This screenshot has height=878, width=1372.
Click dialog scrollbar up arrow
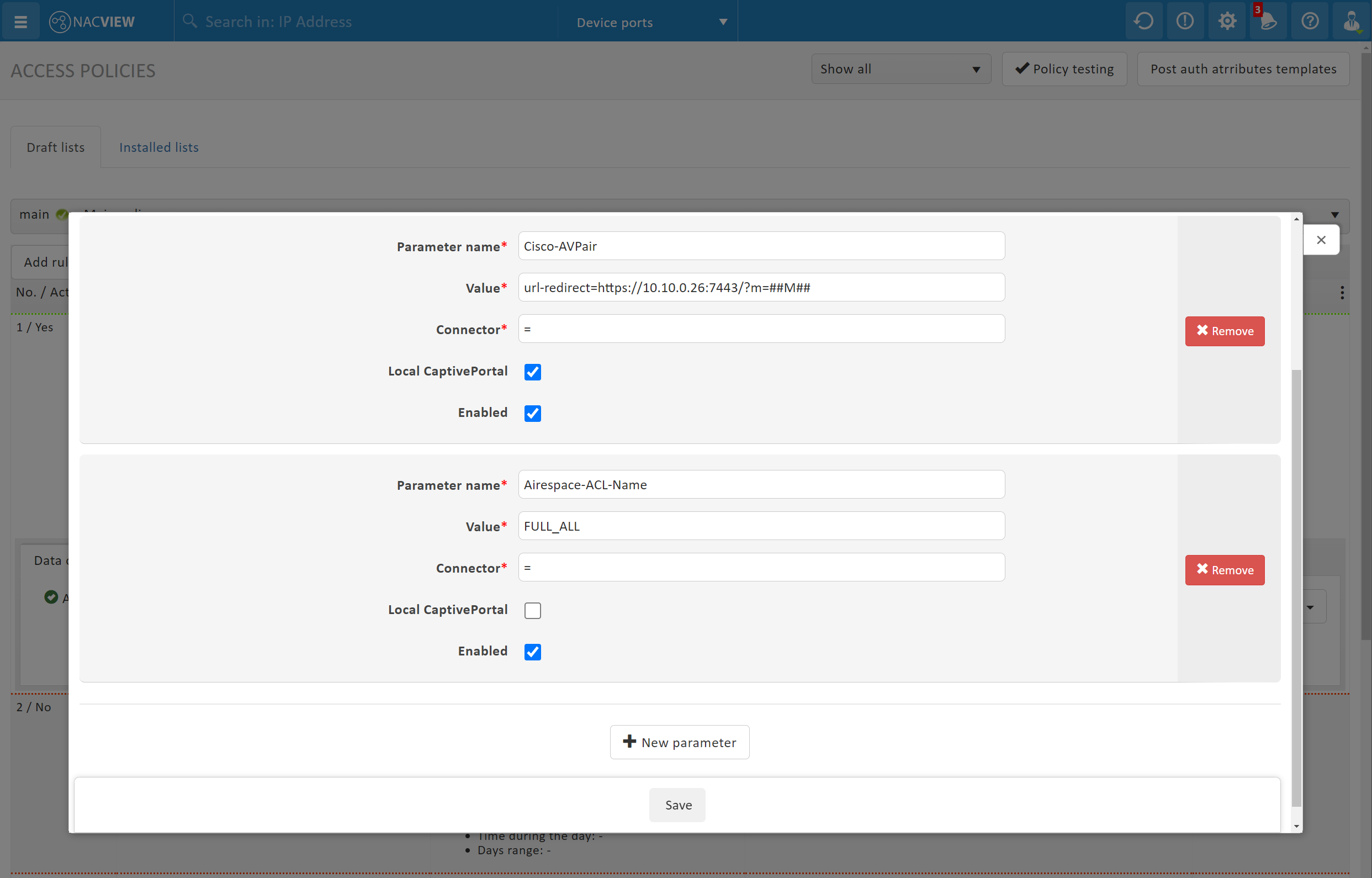[x=1296, y=219]
